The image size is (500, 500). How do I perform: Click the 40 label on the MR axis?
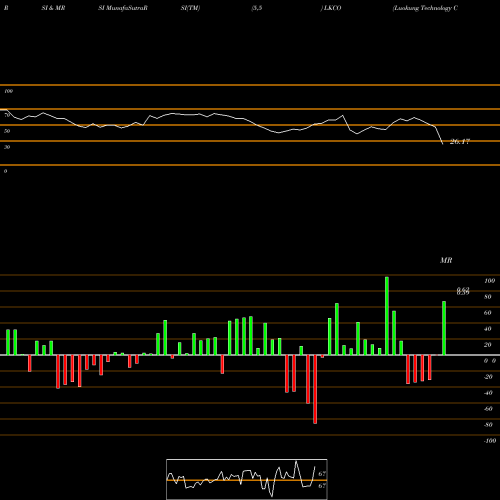click(488, 329)
